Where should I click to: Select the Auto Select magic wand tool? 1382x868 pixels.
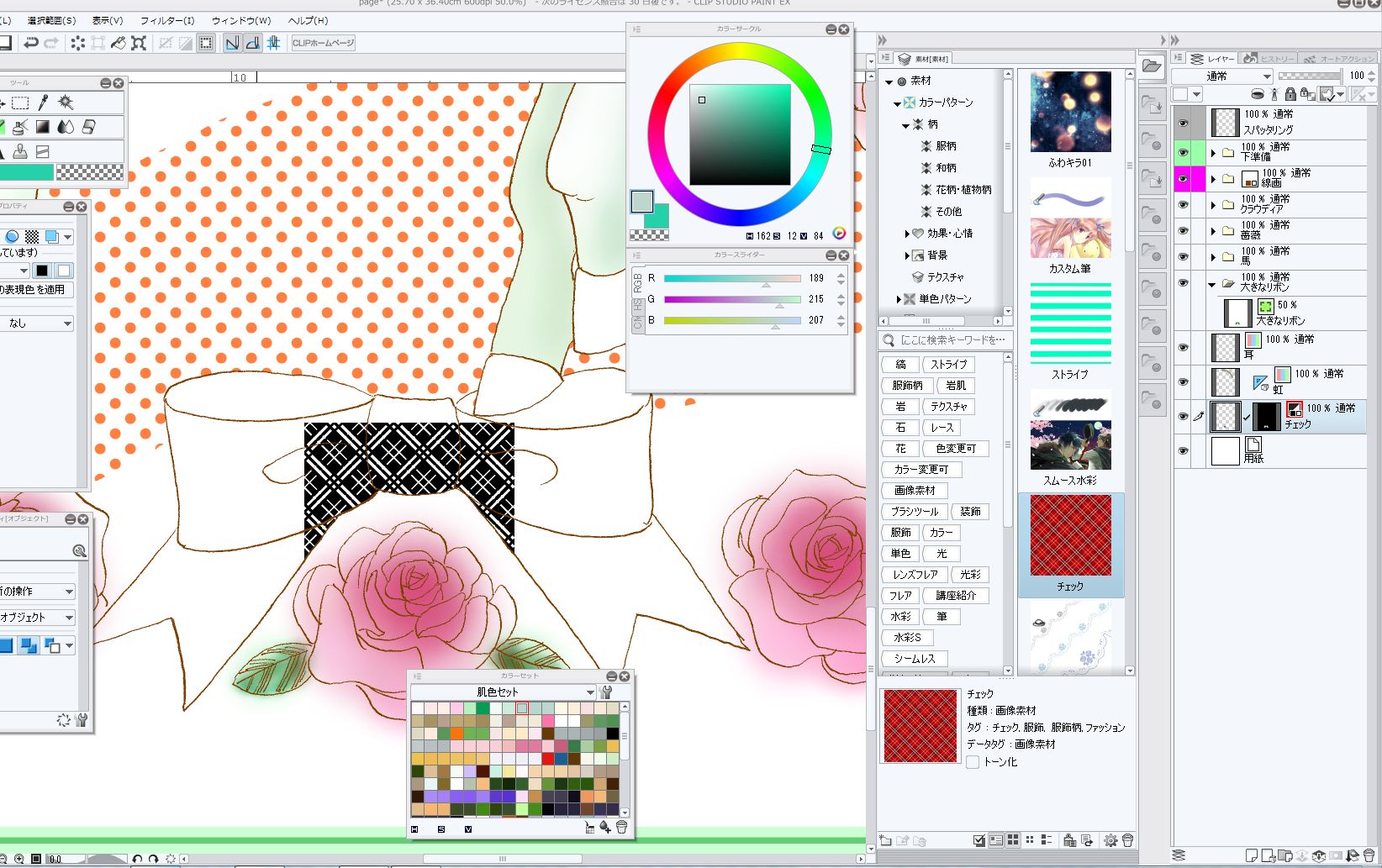coord(66,103)
